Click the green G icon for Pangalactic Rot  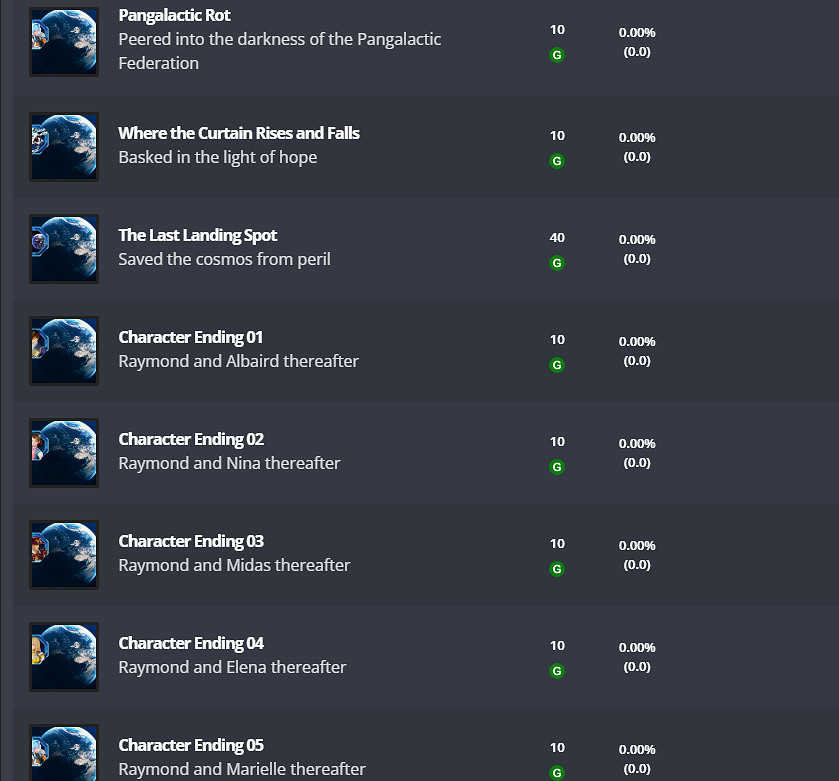[557, 55]
